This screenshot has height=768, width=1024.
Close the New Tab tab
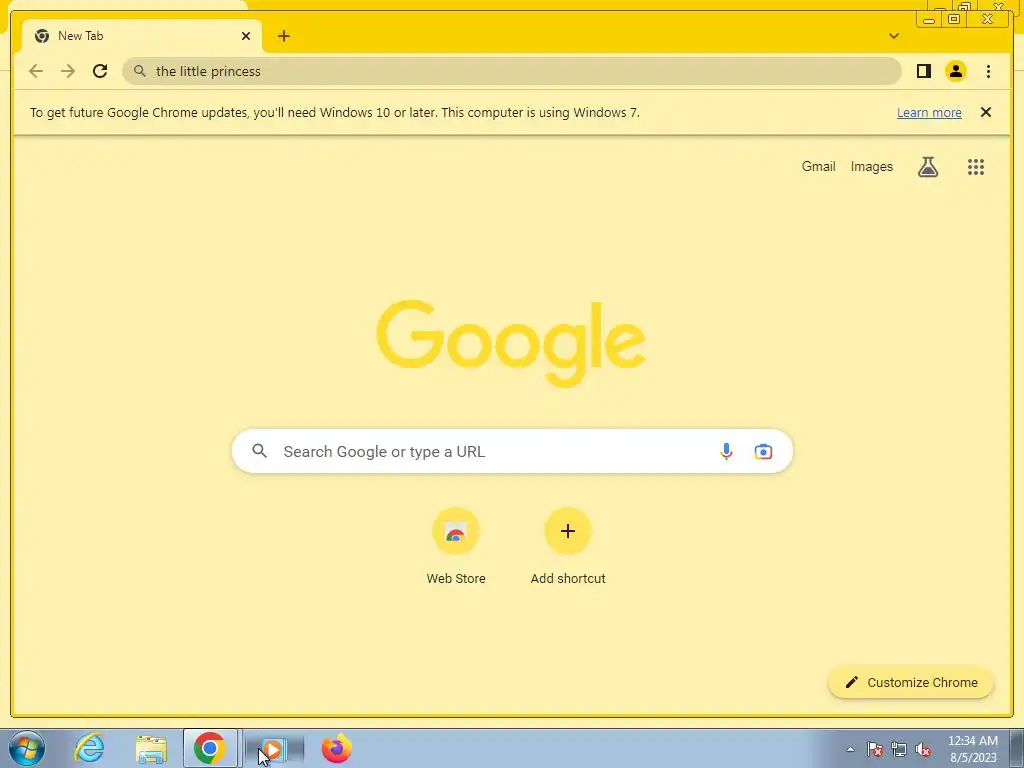(246, 36)
